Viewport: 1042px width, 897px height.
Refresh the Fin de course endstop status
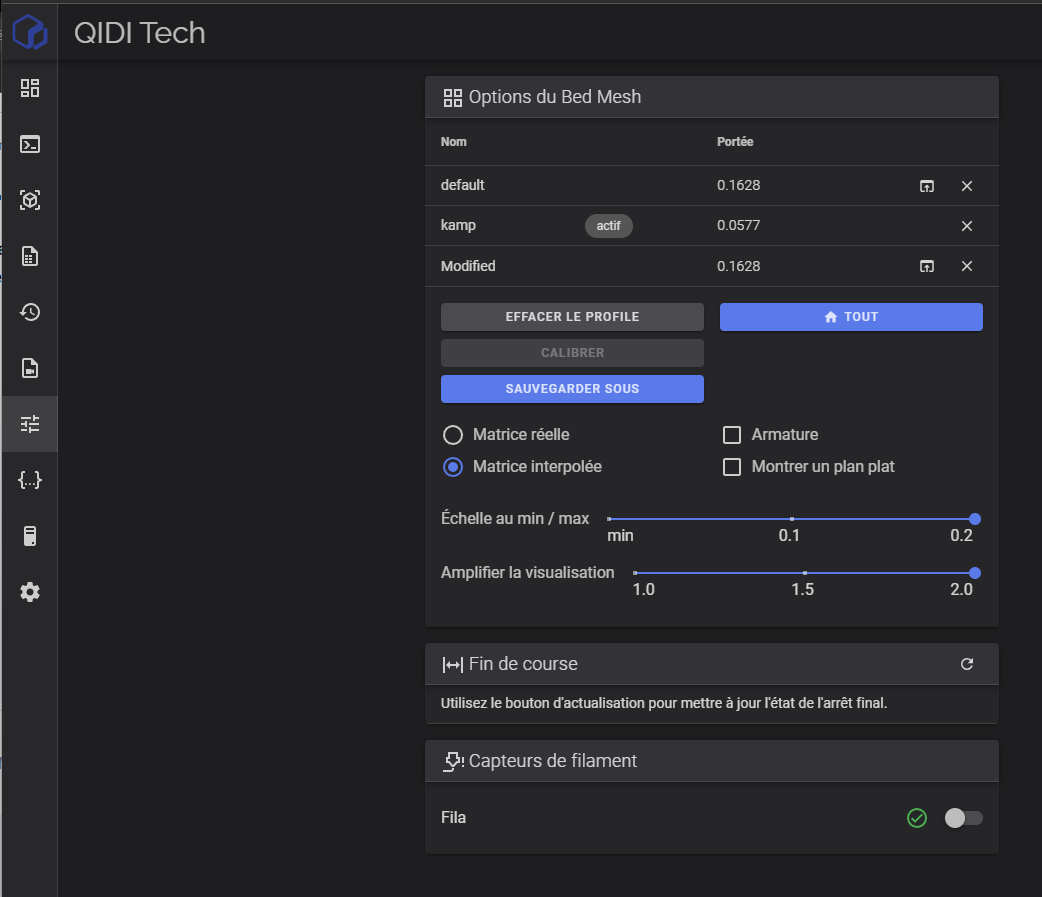pyautogui.click(x=967, y=664)
